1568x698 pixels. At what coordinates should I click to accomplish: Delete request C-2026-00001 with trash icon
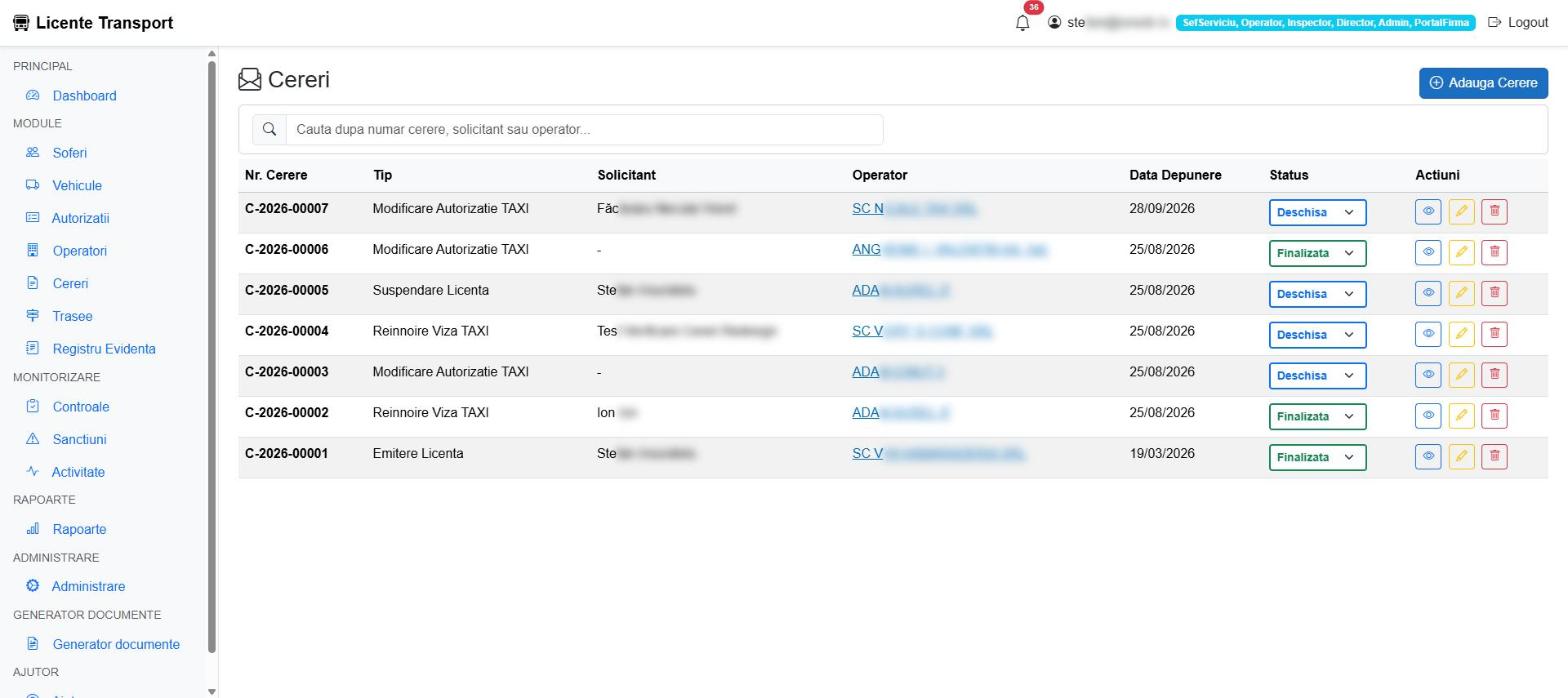pyautogui.click(x=1494, y=456)
